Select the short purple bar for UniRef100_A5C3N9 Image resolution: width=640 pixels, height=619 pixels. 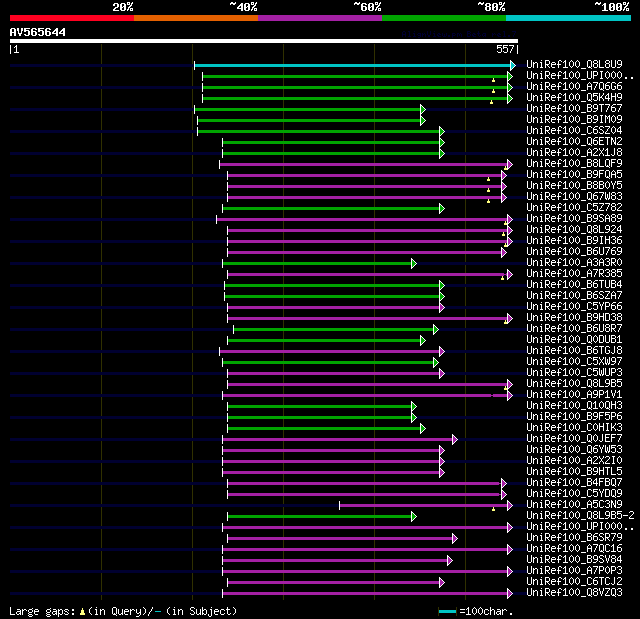[426, 506]
